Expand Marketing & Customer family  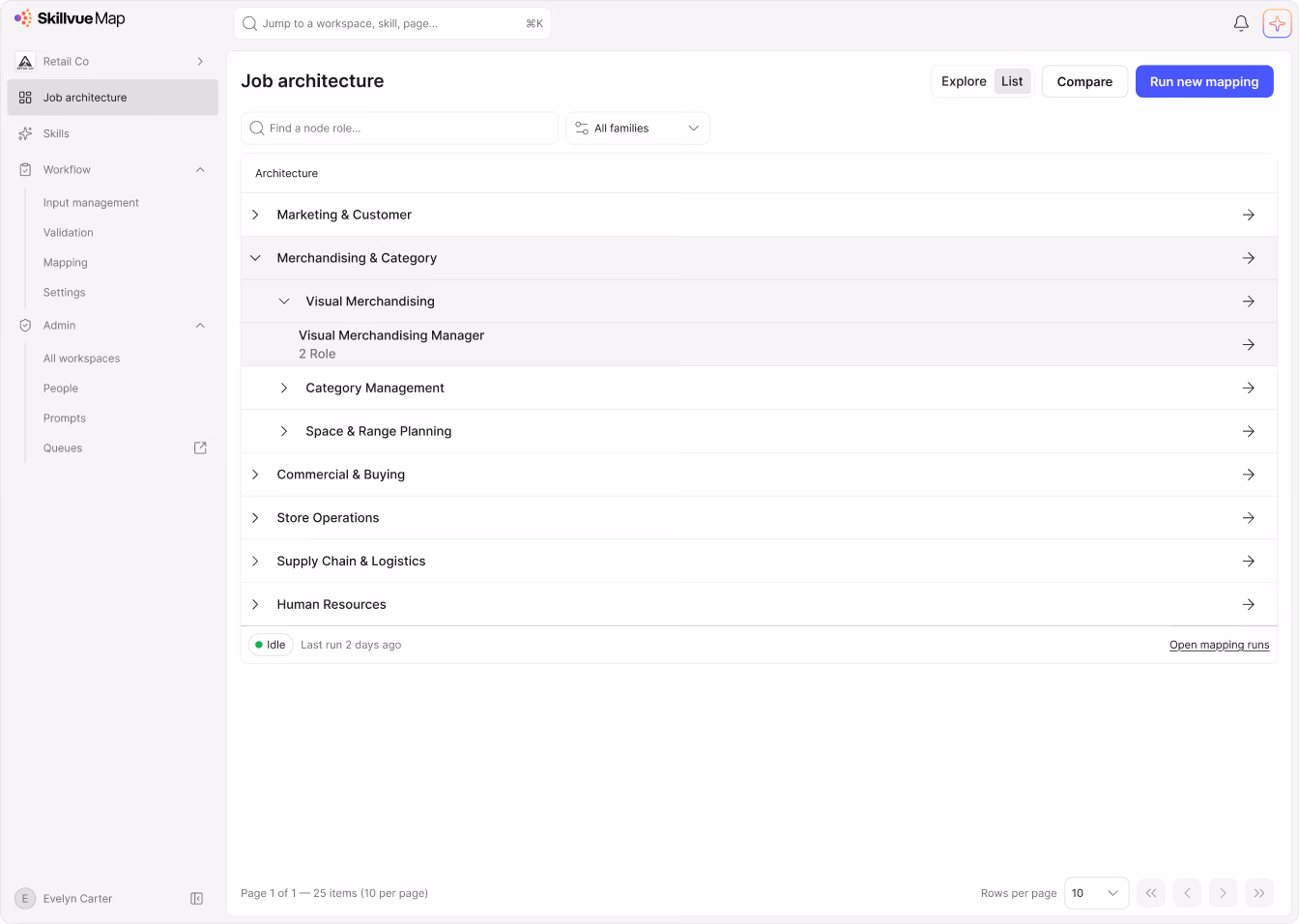pos(255,215)
